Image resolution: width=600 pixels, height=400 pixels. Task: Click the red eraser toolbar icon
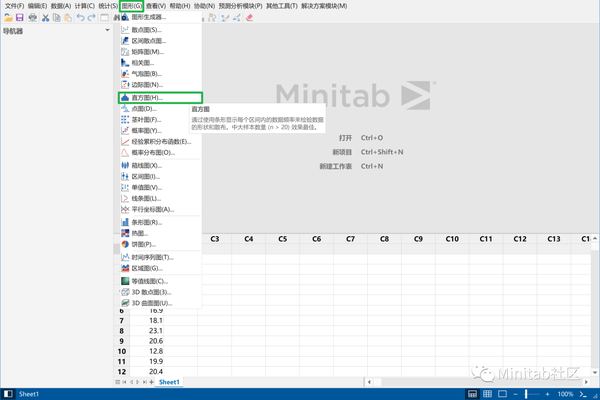pos(249,18)
